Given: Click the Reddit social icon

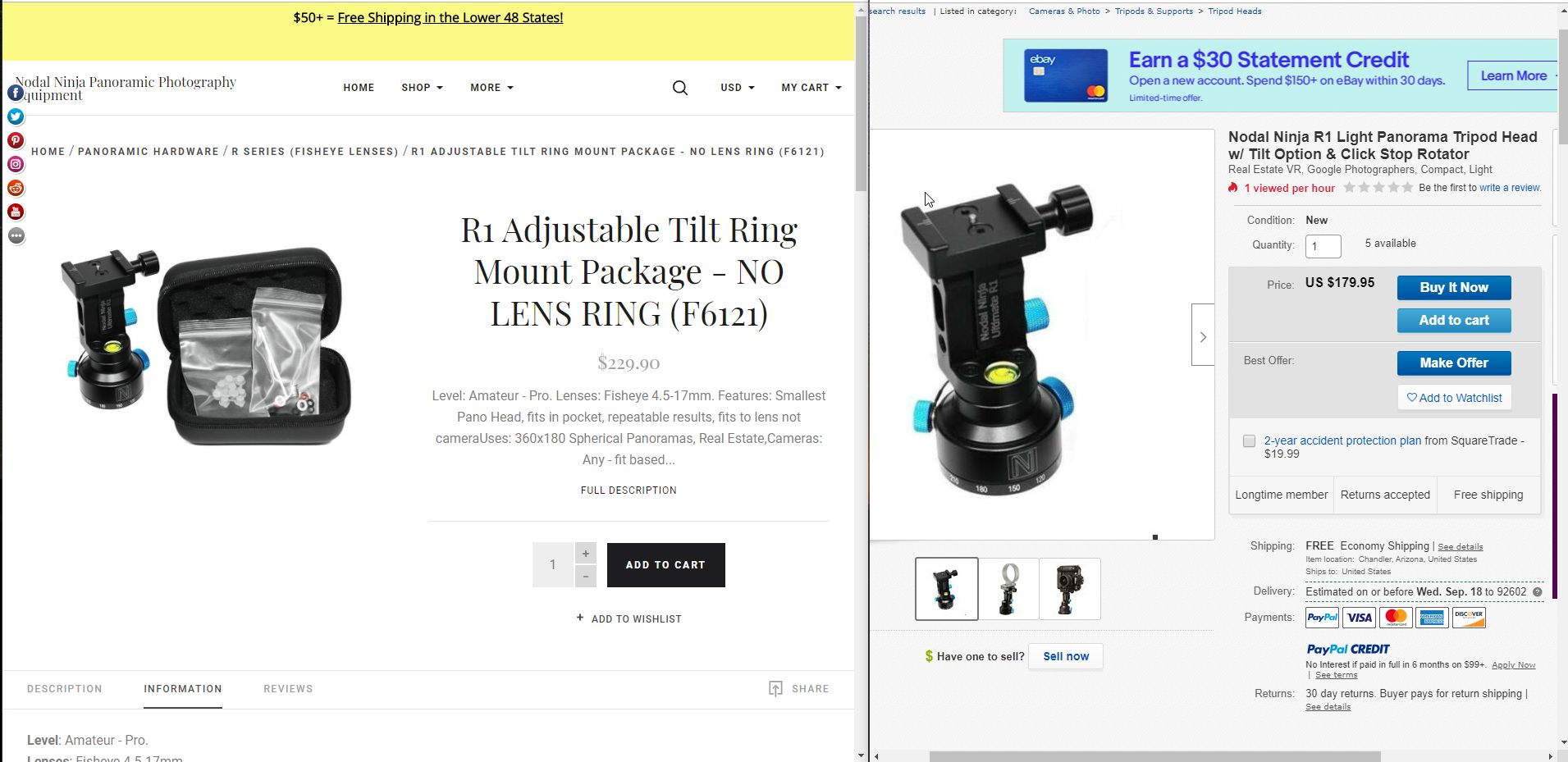Looking at the screenshot, I should click(16, 188).
